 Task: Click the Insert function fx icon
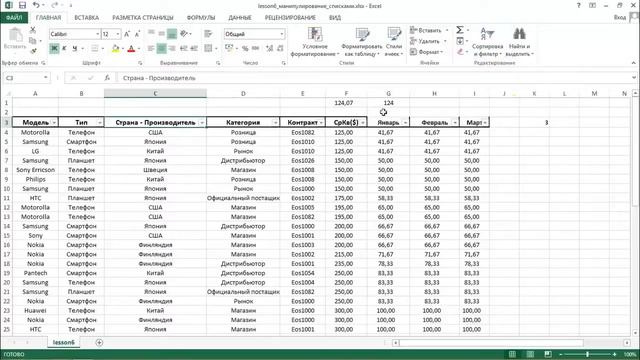(x=107, y=78)
